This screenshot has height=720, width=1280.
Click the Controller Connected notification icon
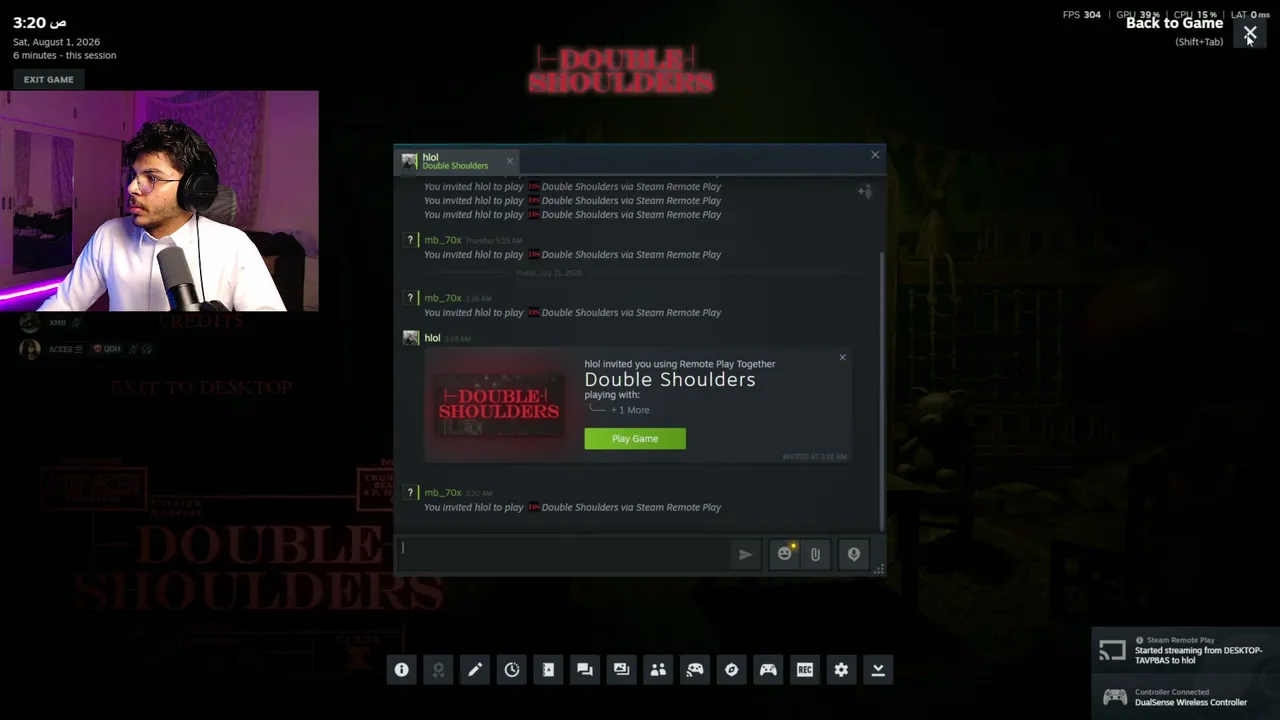point(1114,697)
